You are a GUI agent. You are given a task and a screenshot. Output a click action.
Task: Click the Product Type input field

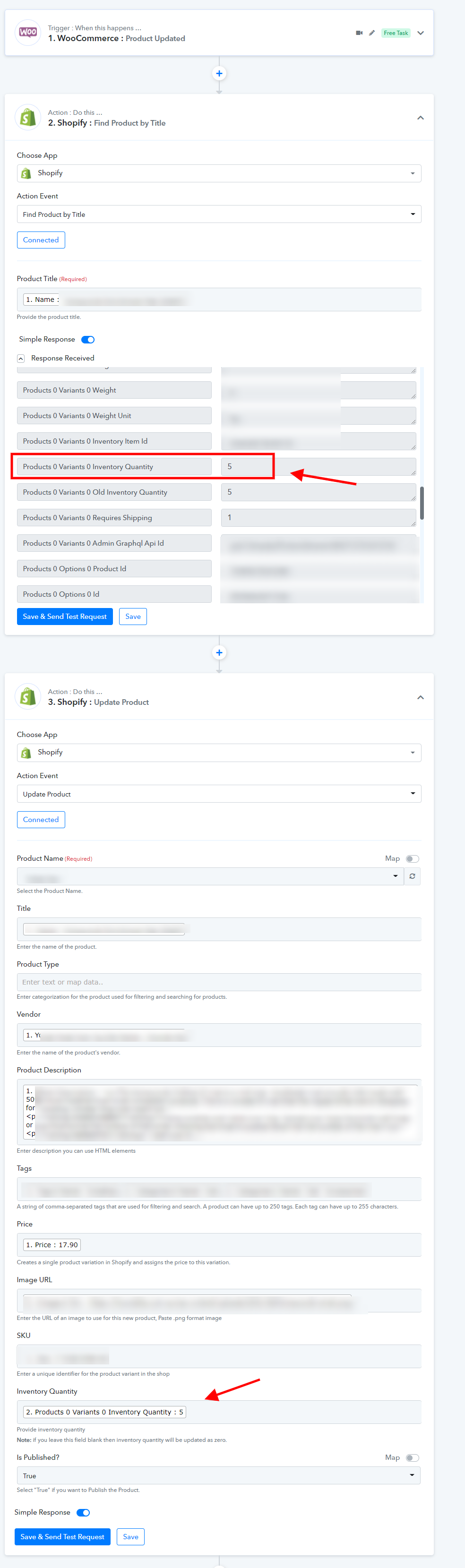[219, 982]
